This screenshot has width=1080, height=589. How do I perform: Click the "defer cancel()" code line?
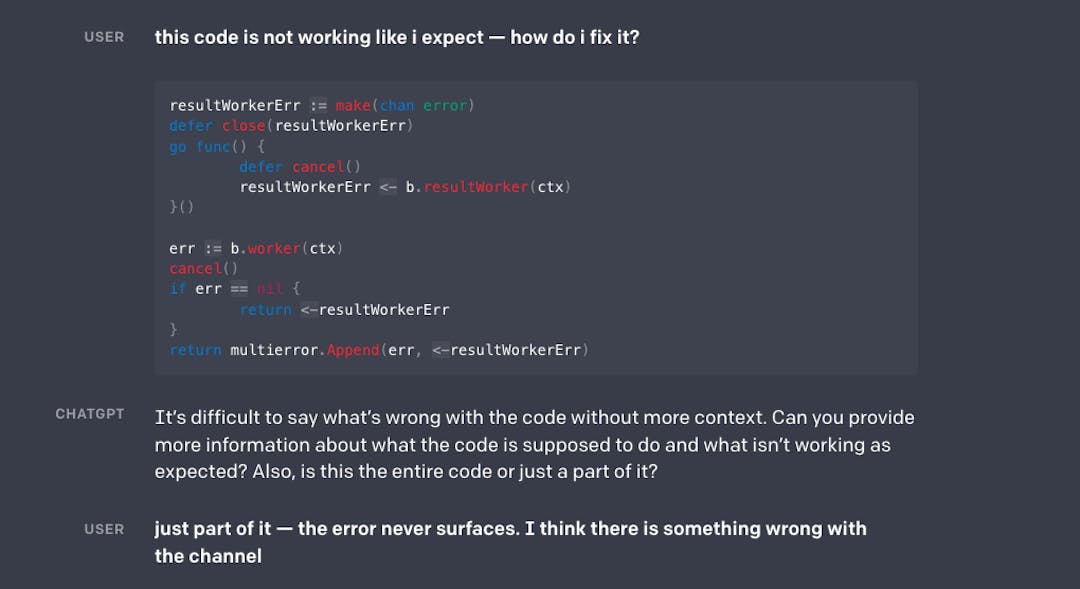coord(300,167)
